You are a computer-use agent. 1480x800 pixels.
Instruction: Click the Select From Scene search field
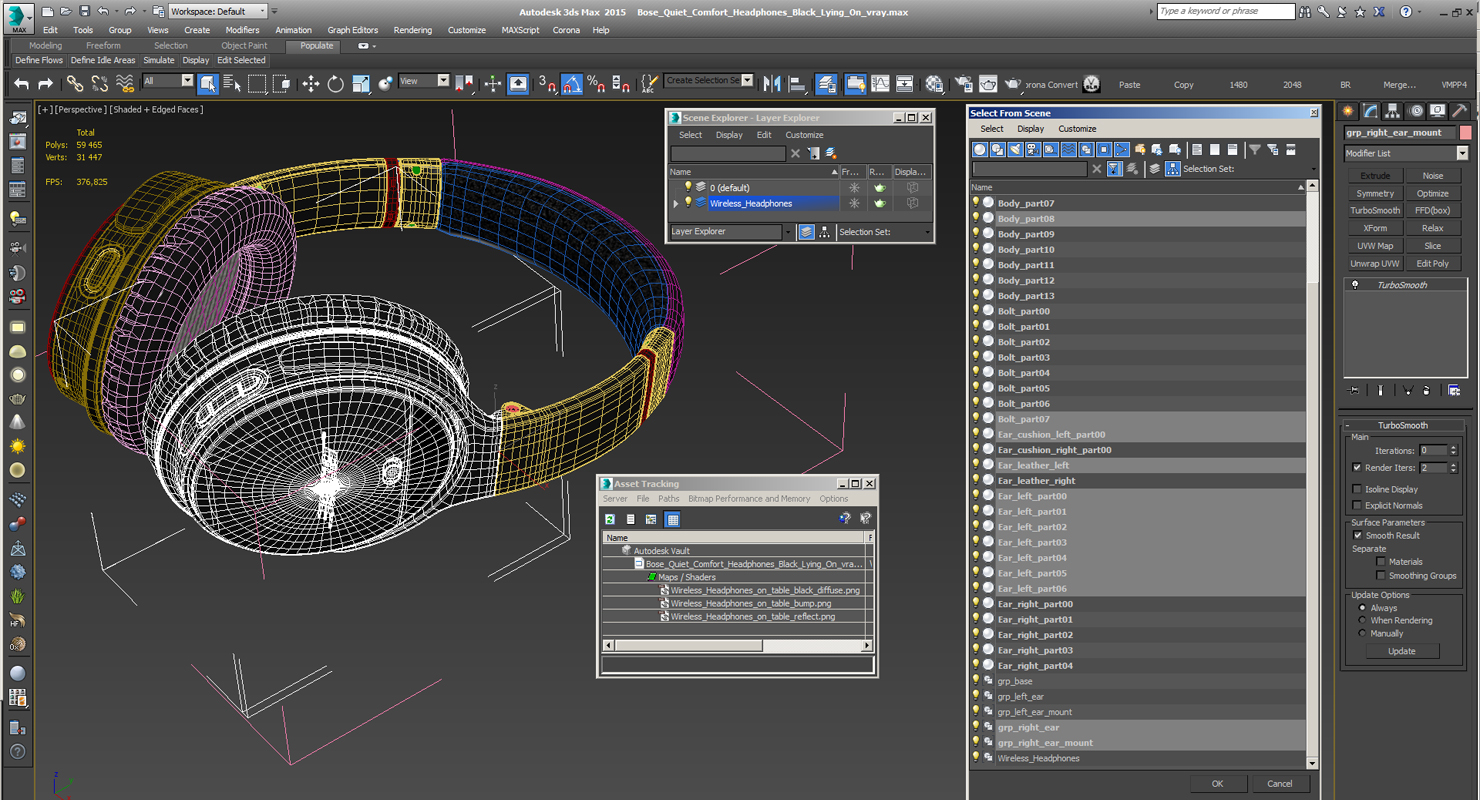click(x=1030, y=169)
